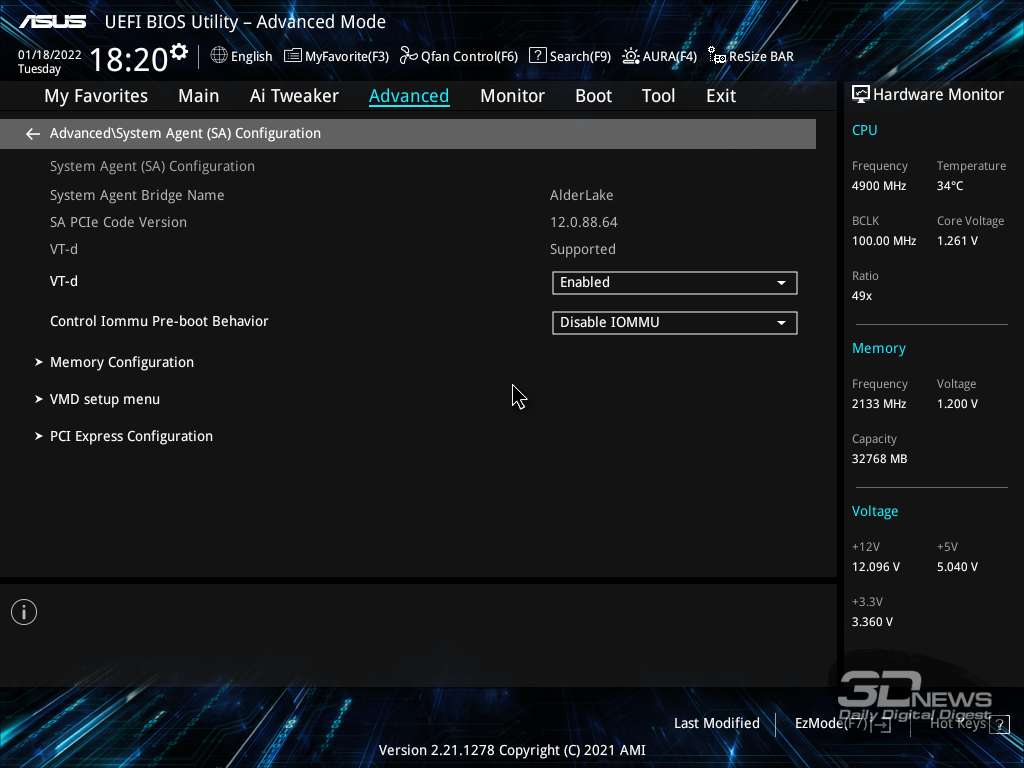Image resolution: width=1024 pixels, height=768 pixels.
Task: Click the +5V 5.040 V reading
Action: point(957,567)
